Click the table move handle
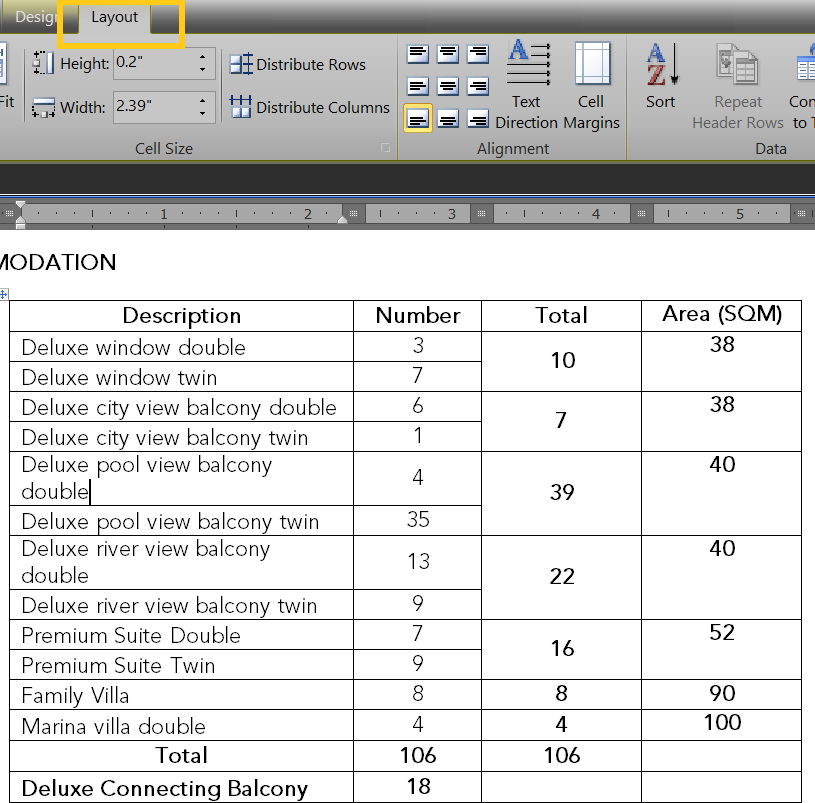Viewport: 815px width, 803px height. (x=4, y=294)
